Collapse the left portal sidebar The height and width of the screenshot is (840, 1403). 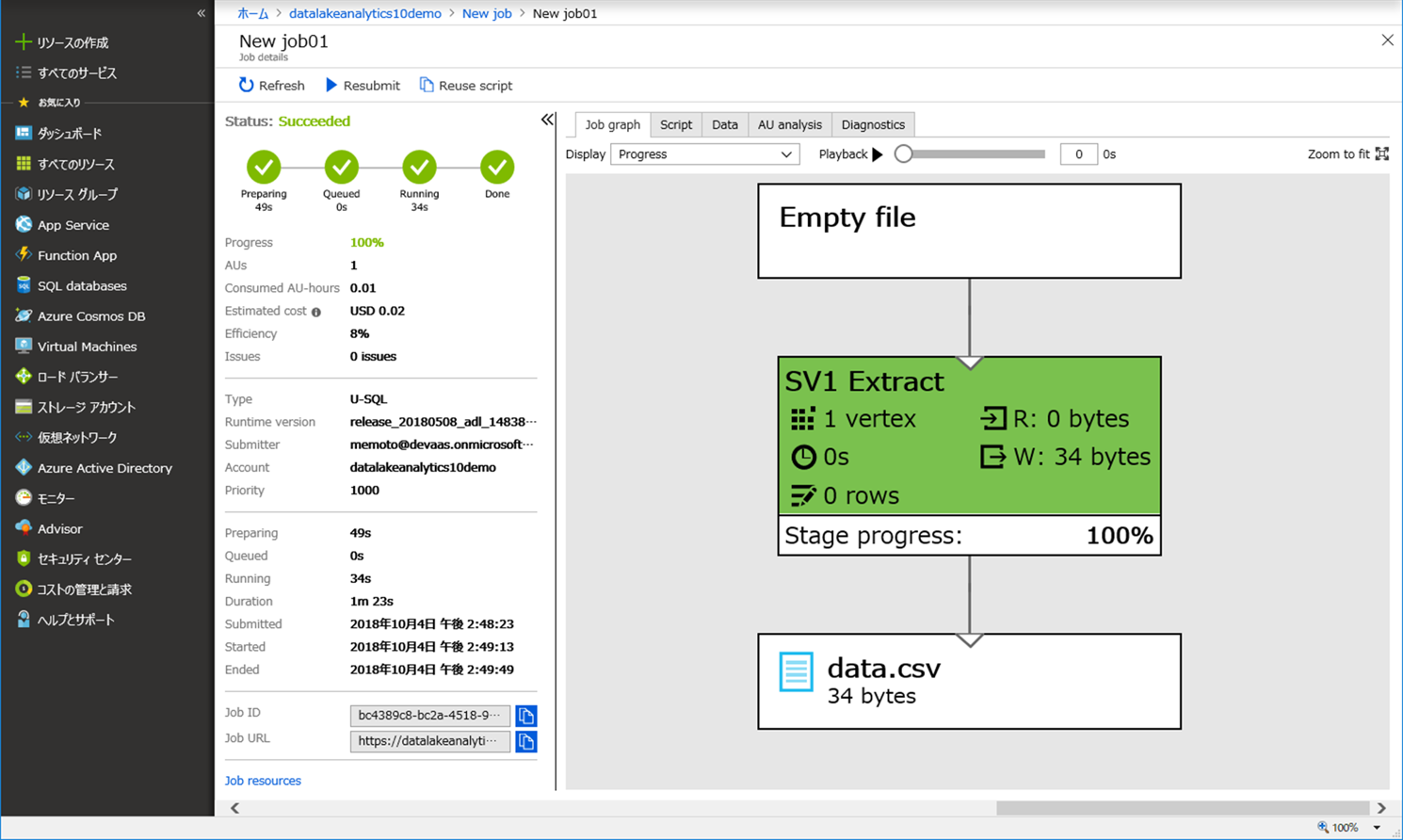pyautogui.click(x=201, y=13)
